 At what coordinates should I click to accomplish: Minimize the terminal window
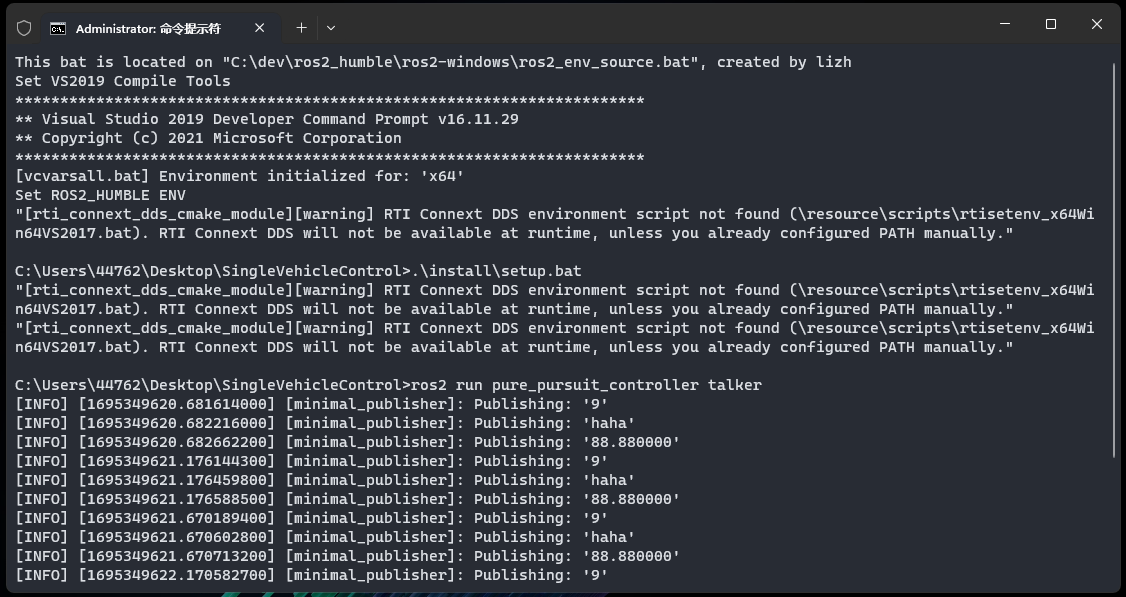pos(1005,24)
